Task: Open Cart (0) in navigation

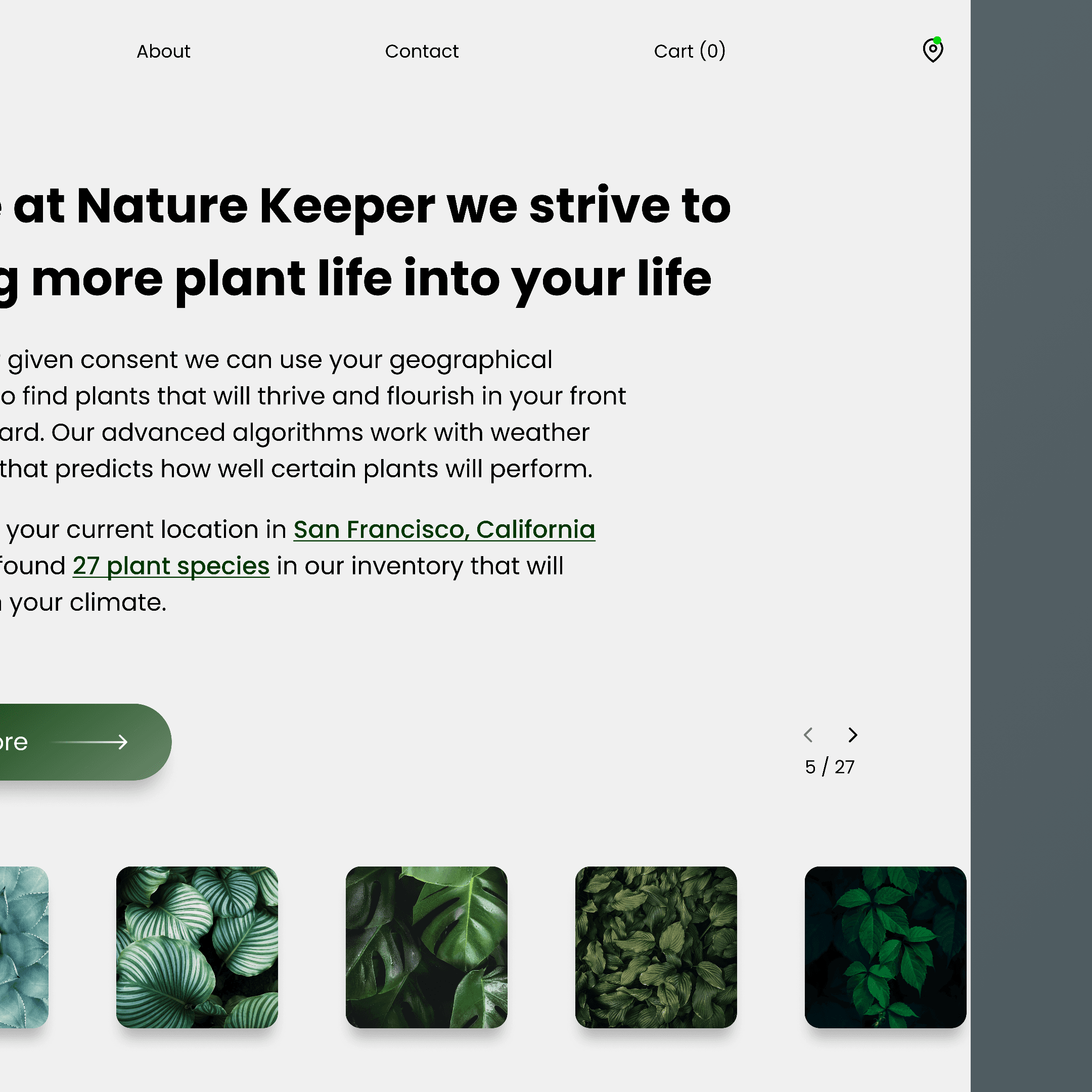Action: pyautogui.click(x=690, y=52)
